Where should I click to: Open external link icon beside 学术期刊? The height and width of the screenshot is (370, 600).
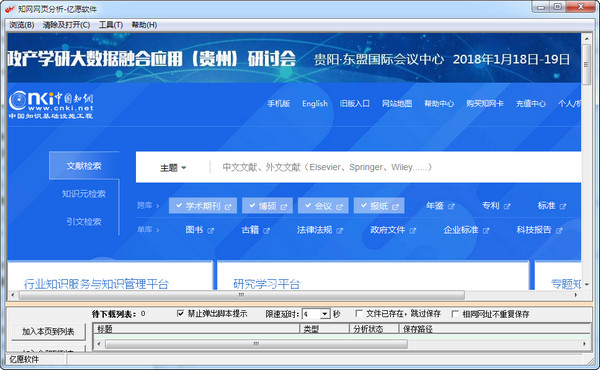tap(228, 207)
